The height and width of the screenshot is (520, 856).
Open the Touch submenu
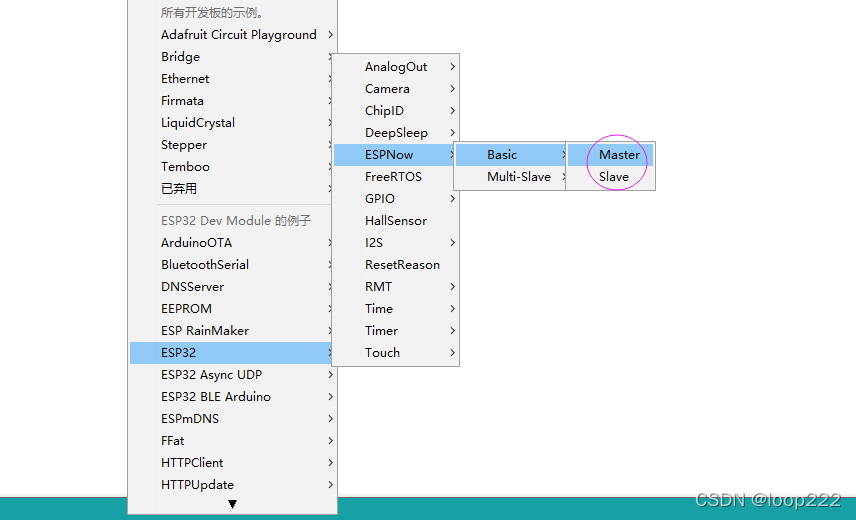click(395, 352)
